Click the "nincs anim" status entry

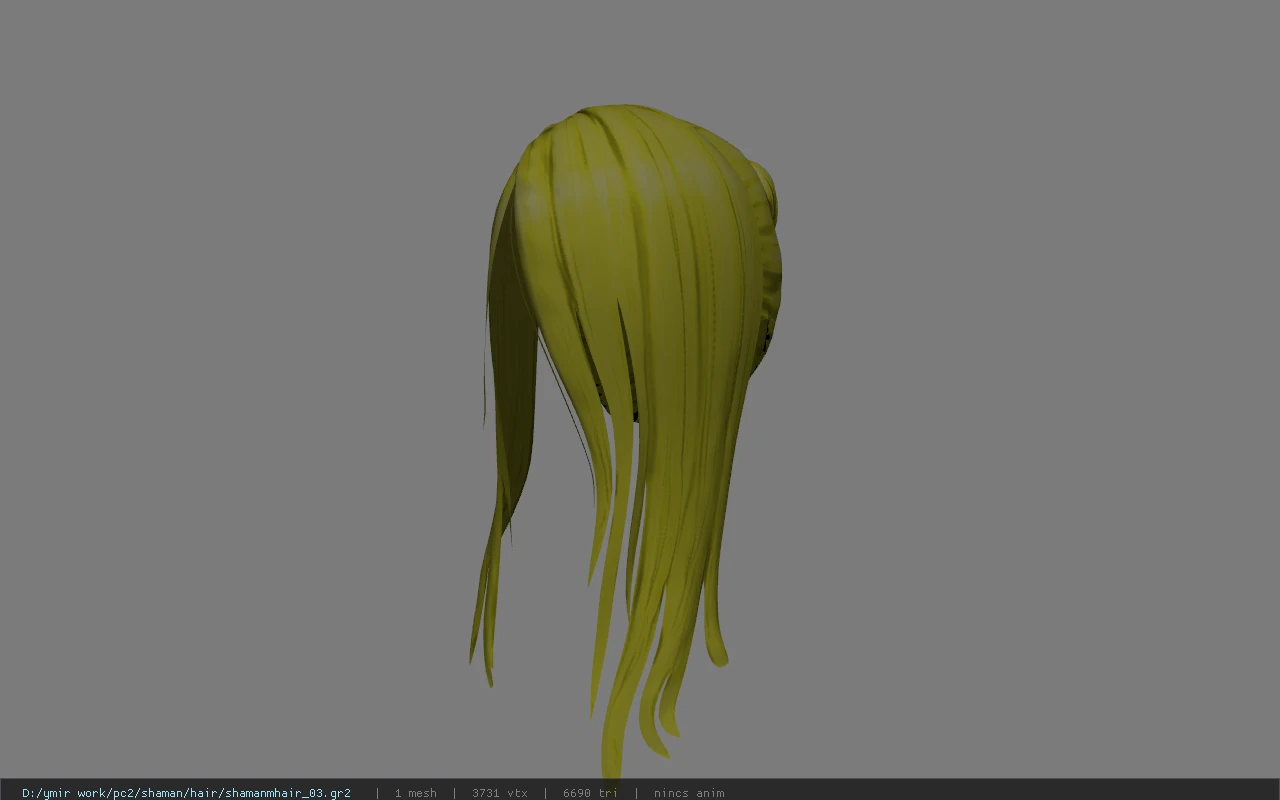pyautogui.click(x=689, y=793)
